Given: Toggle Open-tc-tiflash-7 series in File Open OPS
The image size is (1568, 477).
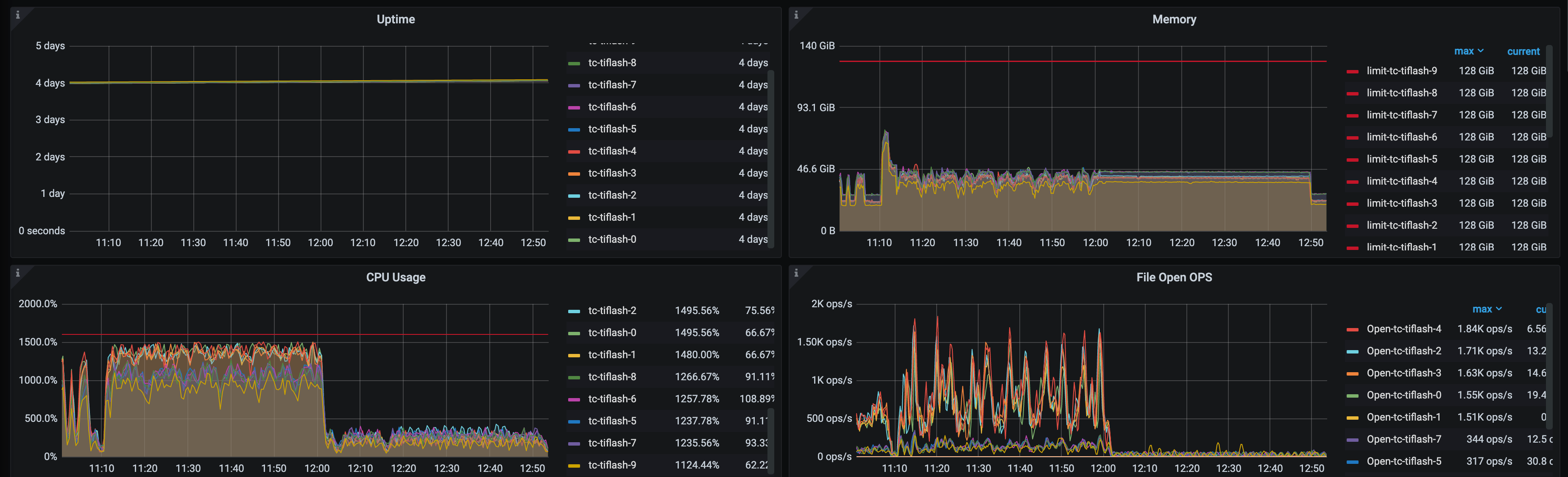Looking at the screenshot, I should [x=1404, y=439].
